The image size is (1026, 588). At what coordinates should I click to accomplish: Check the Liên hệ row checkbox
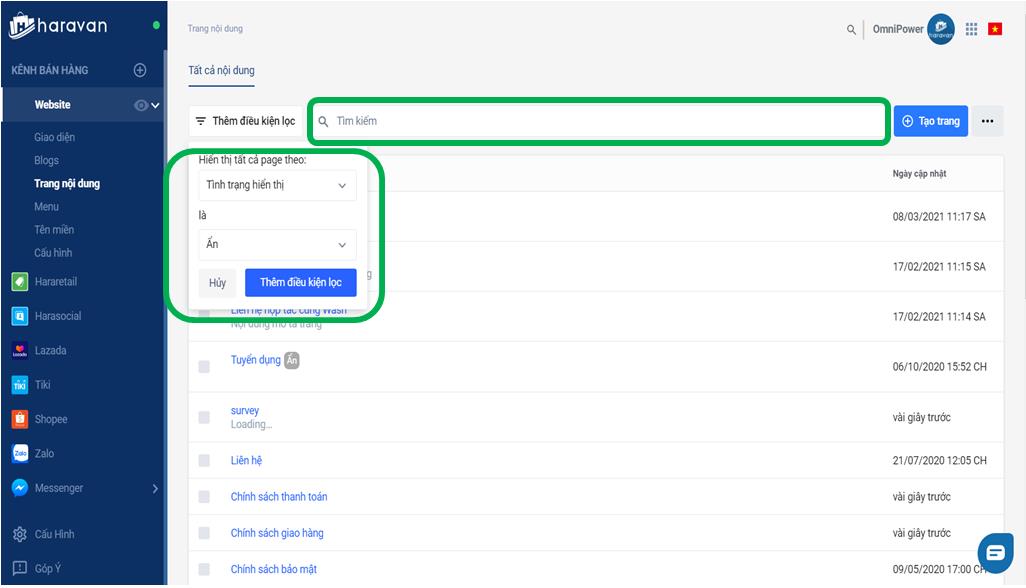(204, 460)
